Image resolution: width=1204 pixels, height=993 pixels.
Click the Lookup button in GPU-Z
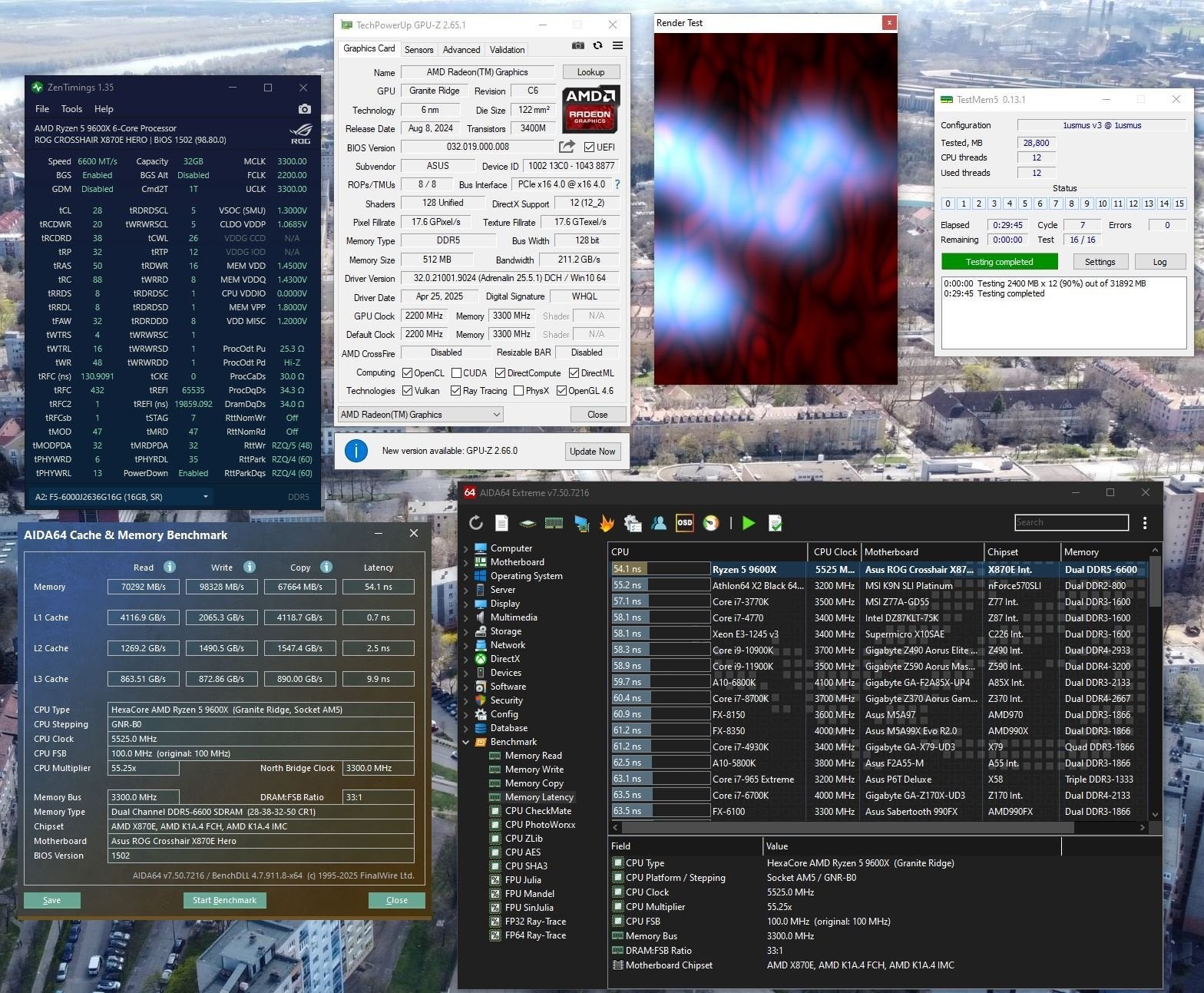[x=590, y=72]
